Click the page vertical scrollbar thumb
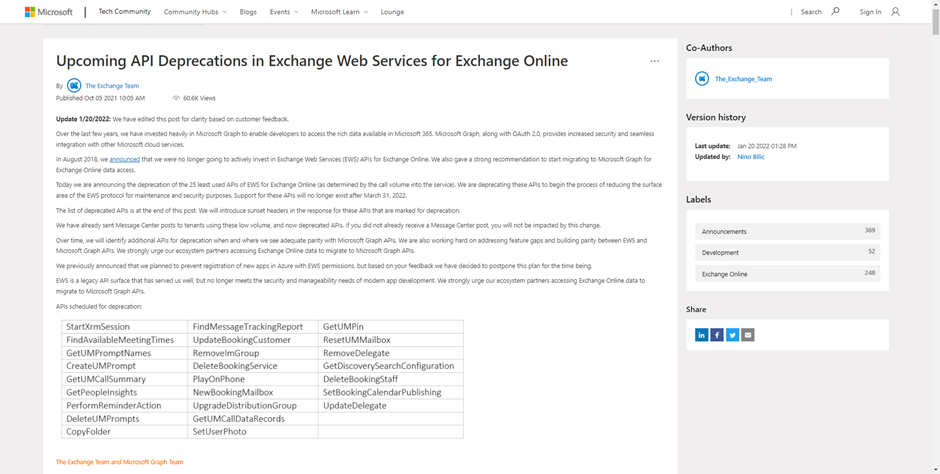The image size is (940, 474). click(x=935, y=21)
